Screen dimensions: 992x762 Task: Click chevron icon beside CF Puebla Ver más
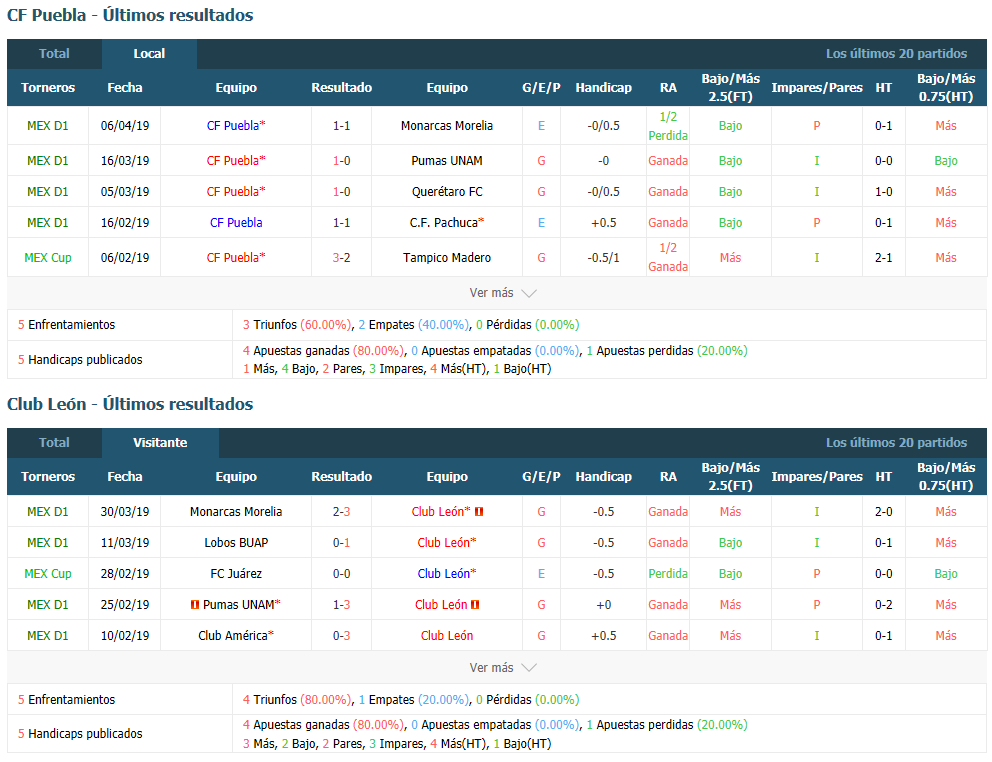point(529,294)
